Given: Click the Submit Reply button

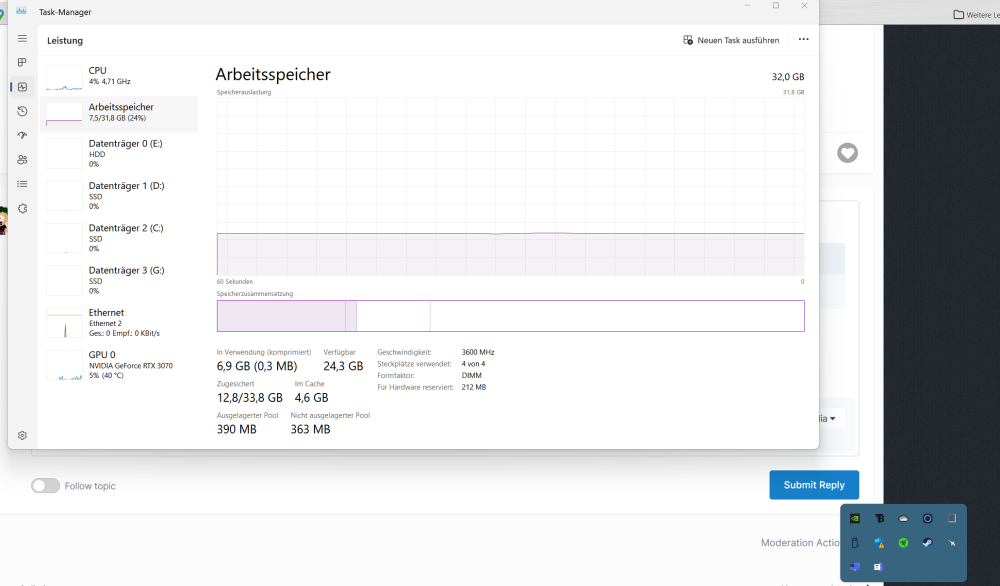Looking at the screenshot, I should 813,485.
